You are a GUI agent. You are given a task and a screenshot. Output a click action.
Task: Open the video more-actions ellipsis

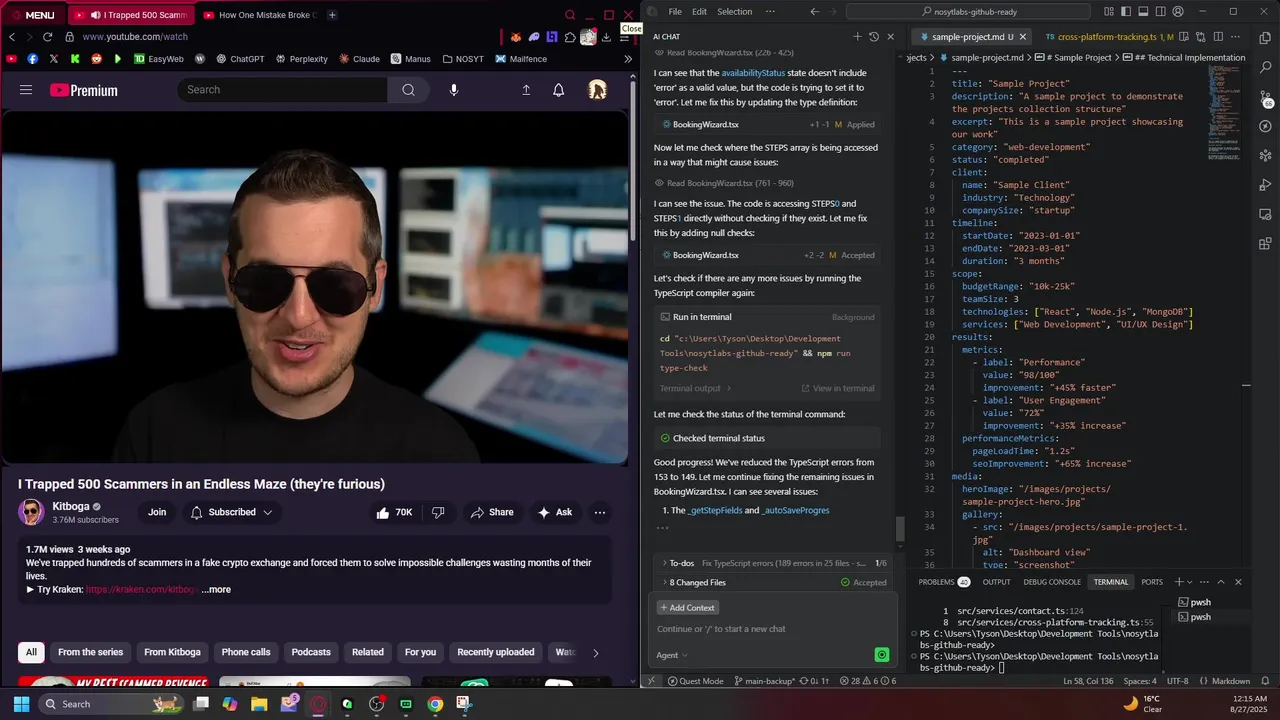(x=600, y=512)
